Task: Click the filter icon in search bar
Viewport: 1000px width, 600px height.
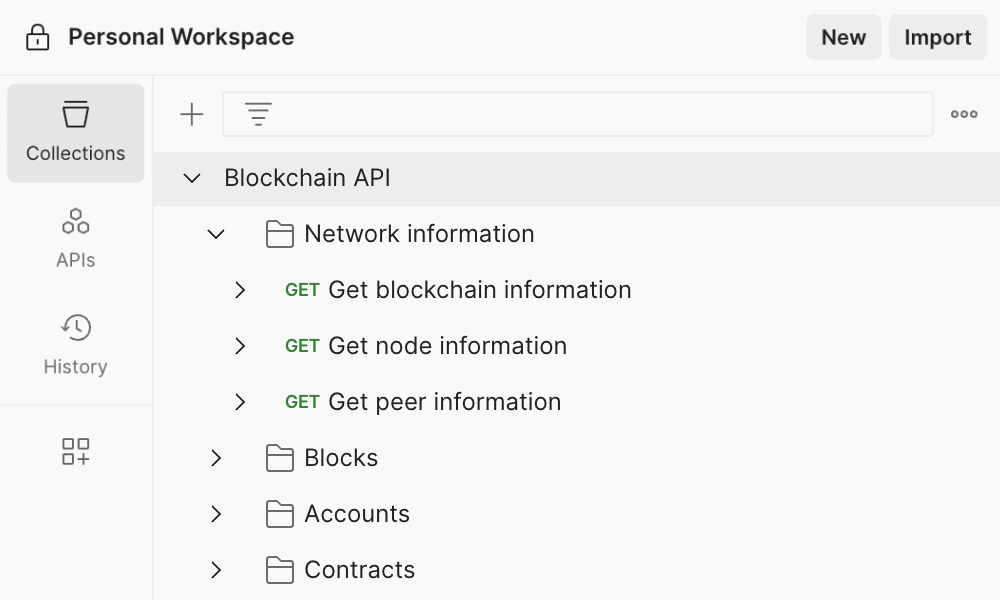Action: click(x=258, y=115)
